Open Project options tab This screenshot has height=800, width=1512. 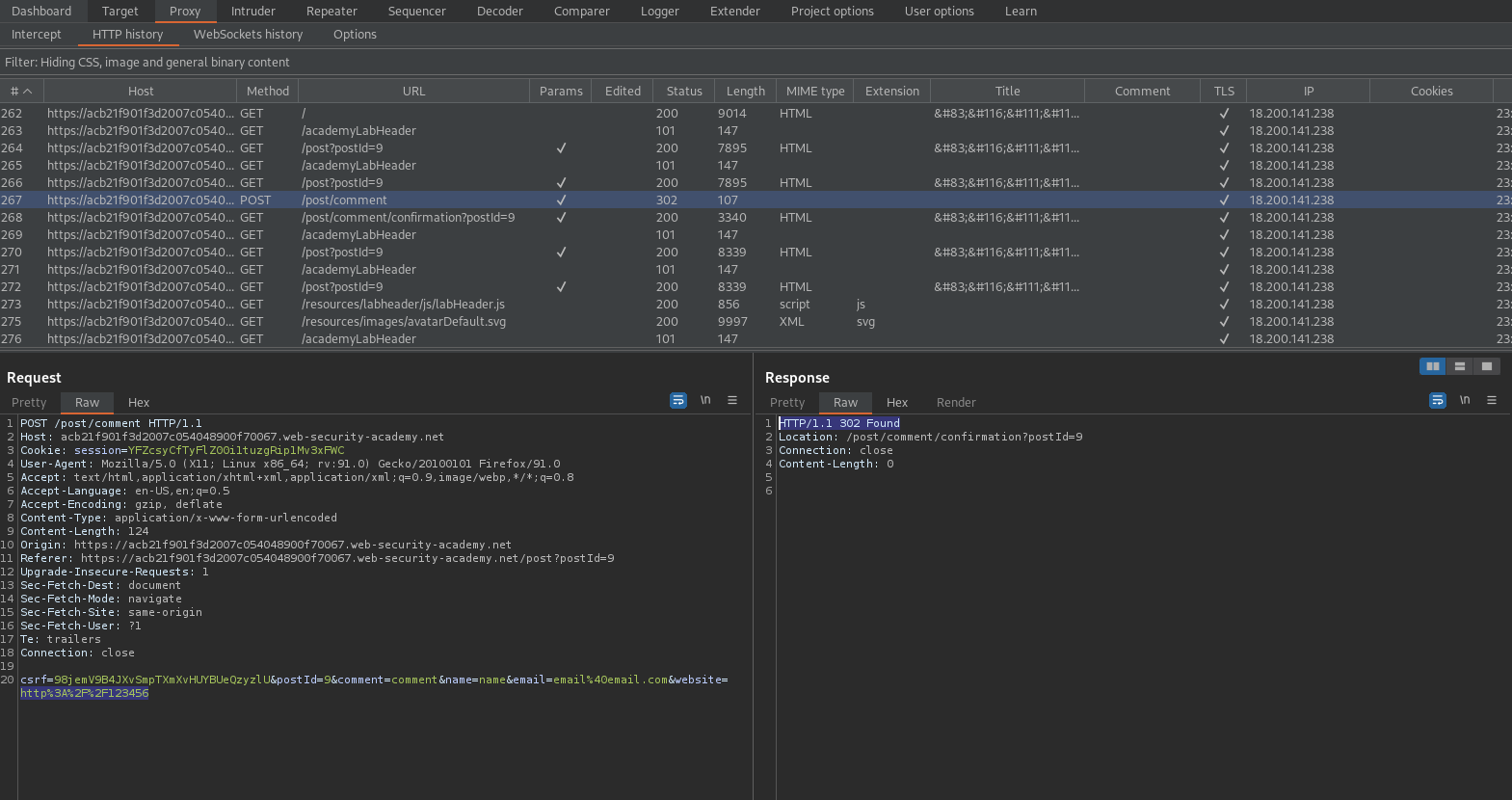(x=833, y=12)
